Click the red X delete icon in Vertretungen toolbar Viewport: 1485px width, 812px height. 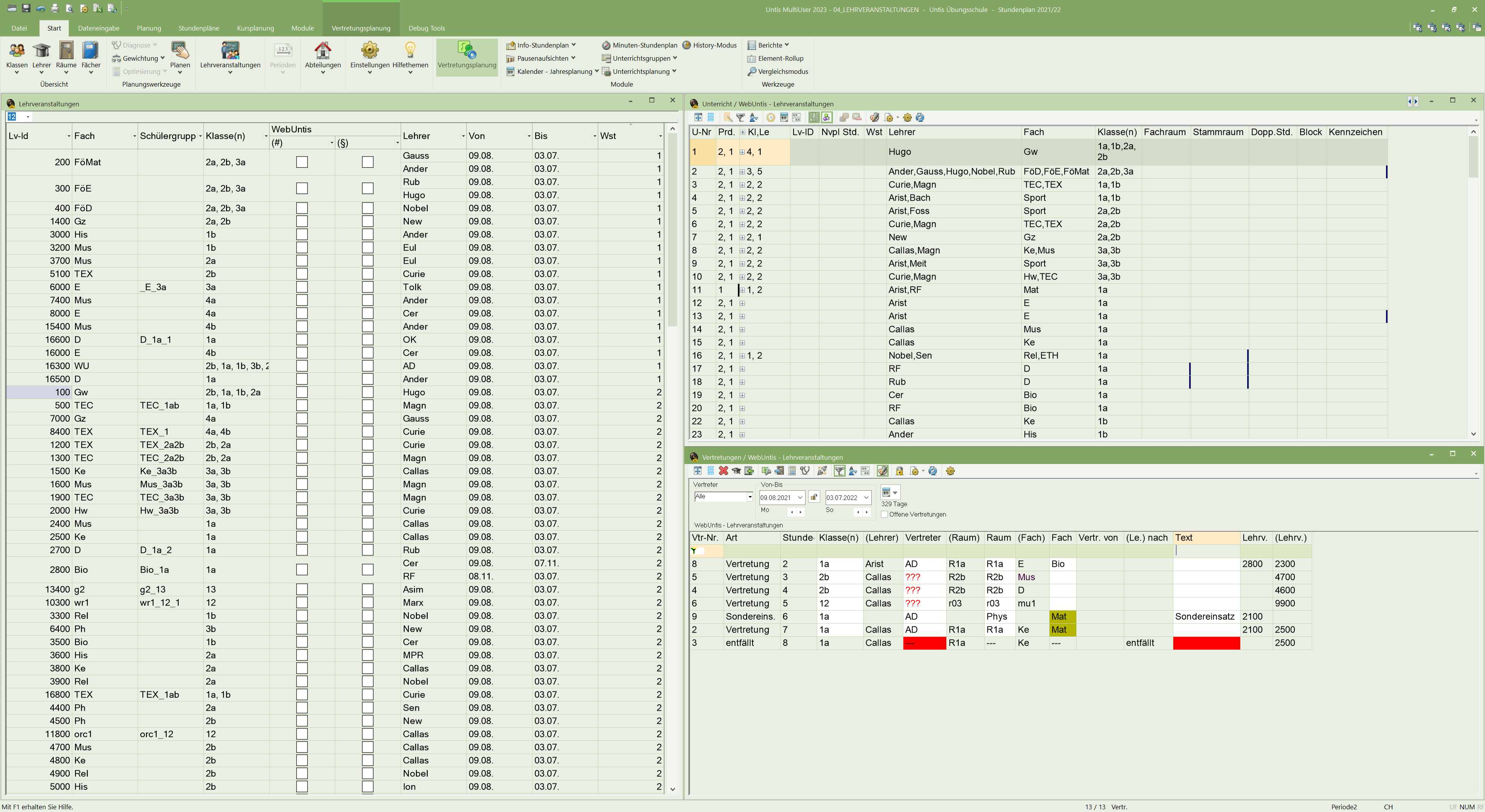pyautogui.click(x=724, y=471)
